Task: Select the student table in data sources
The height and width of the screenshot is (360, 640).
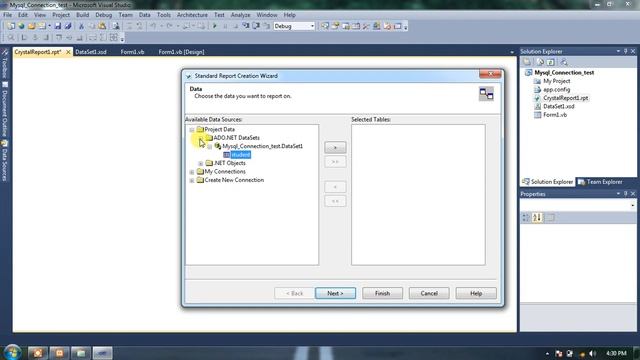Action: (240, 155)
